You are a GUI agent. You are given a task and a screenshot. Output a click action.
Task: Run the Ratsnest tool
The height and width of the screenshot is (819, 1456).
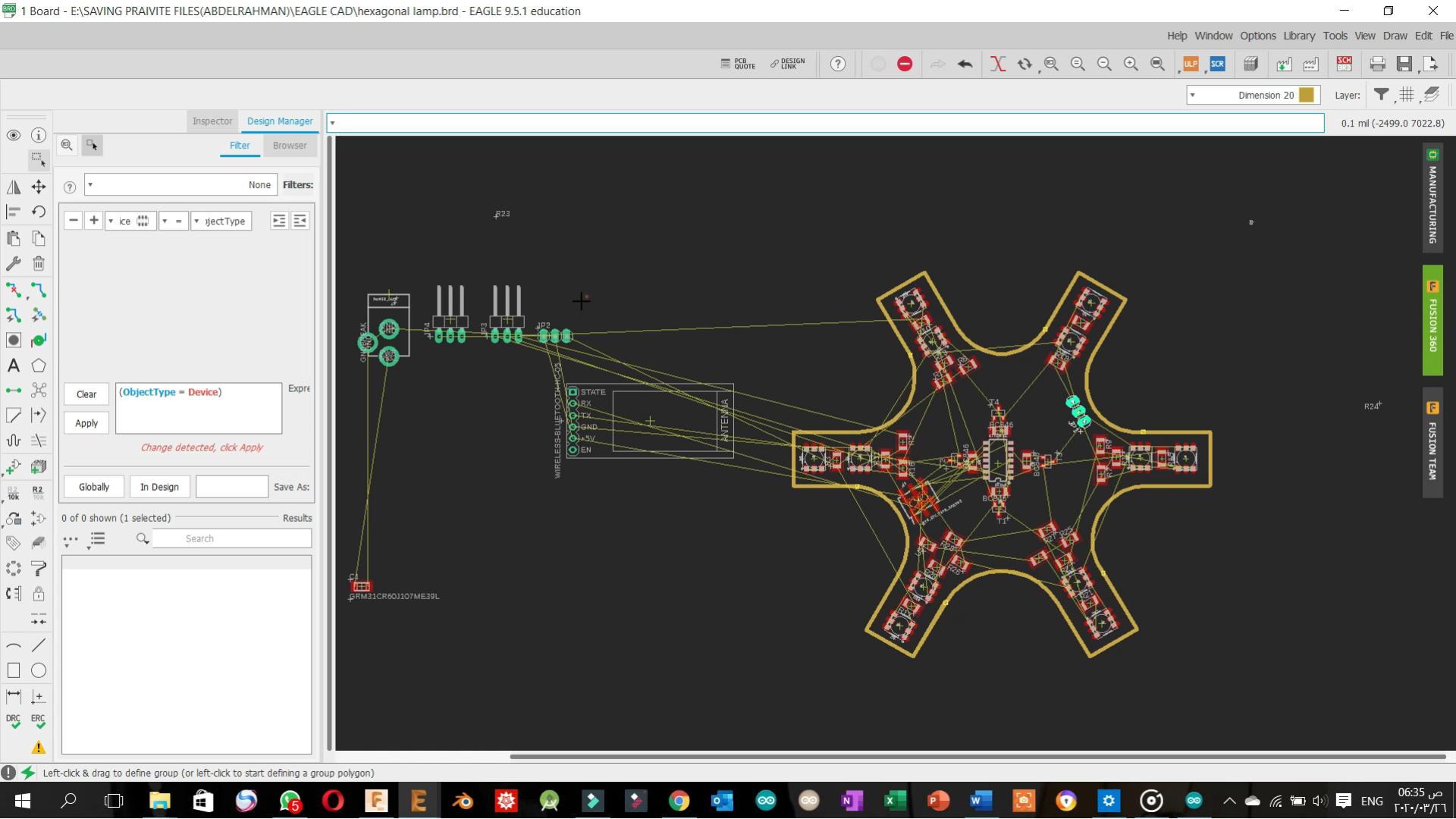[39, 390]
